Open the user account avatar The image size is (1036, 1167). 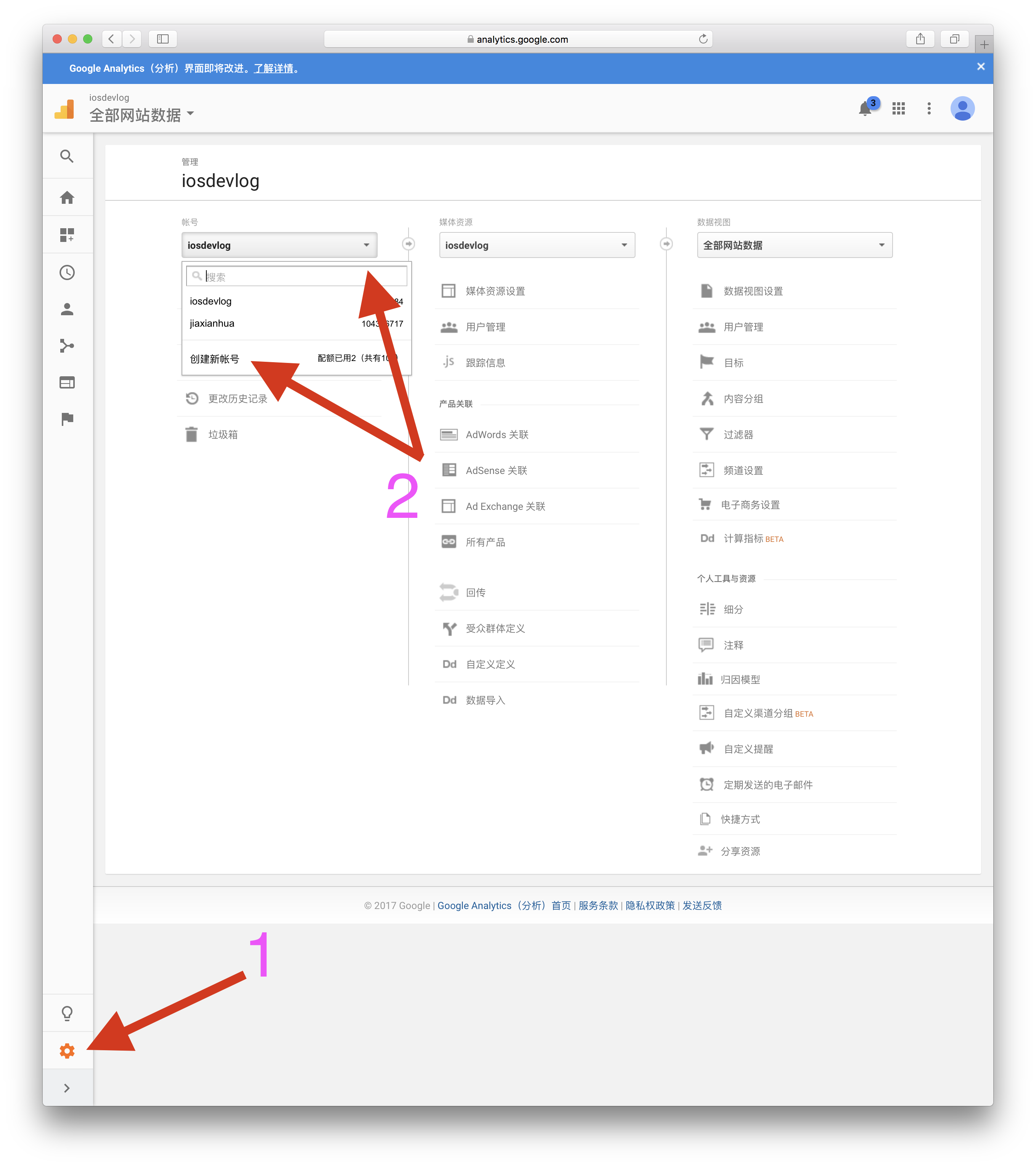[962, 108]
